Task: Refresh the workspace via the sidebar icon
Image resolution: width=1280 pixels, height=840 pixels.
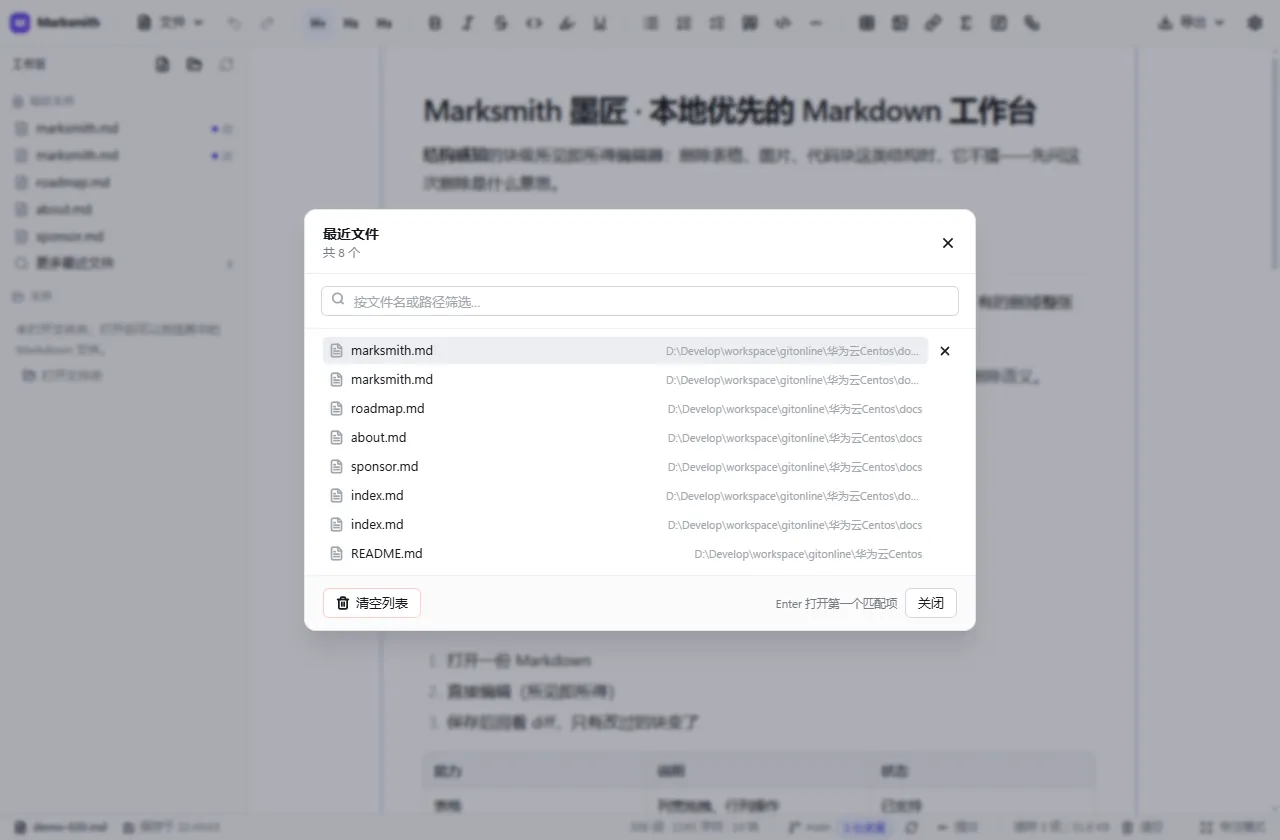Action: 227,65
